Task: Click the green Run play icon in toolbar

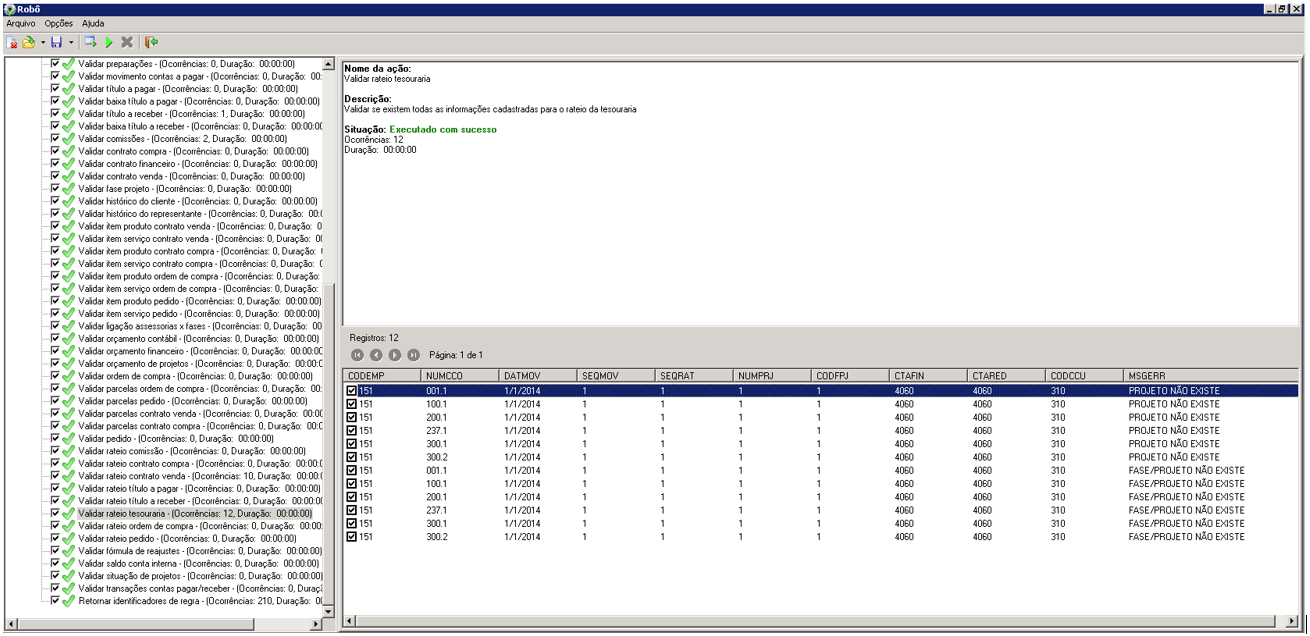Action: pos(108,42)
